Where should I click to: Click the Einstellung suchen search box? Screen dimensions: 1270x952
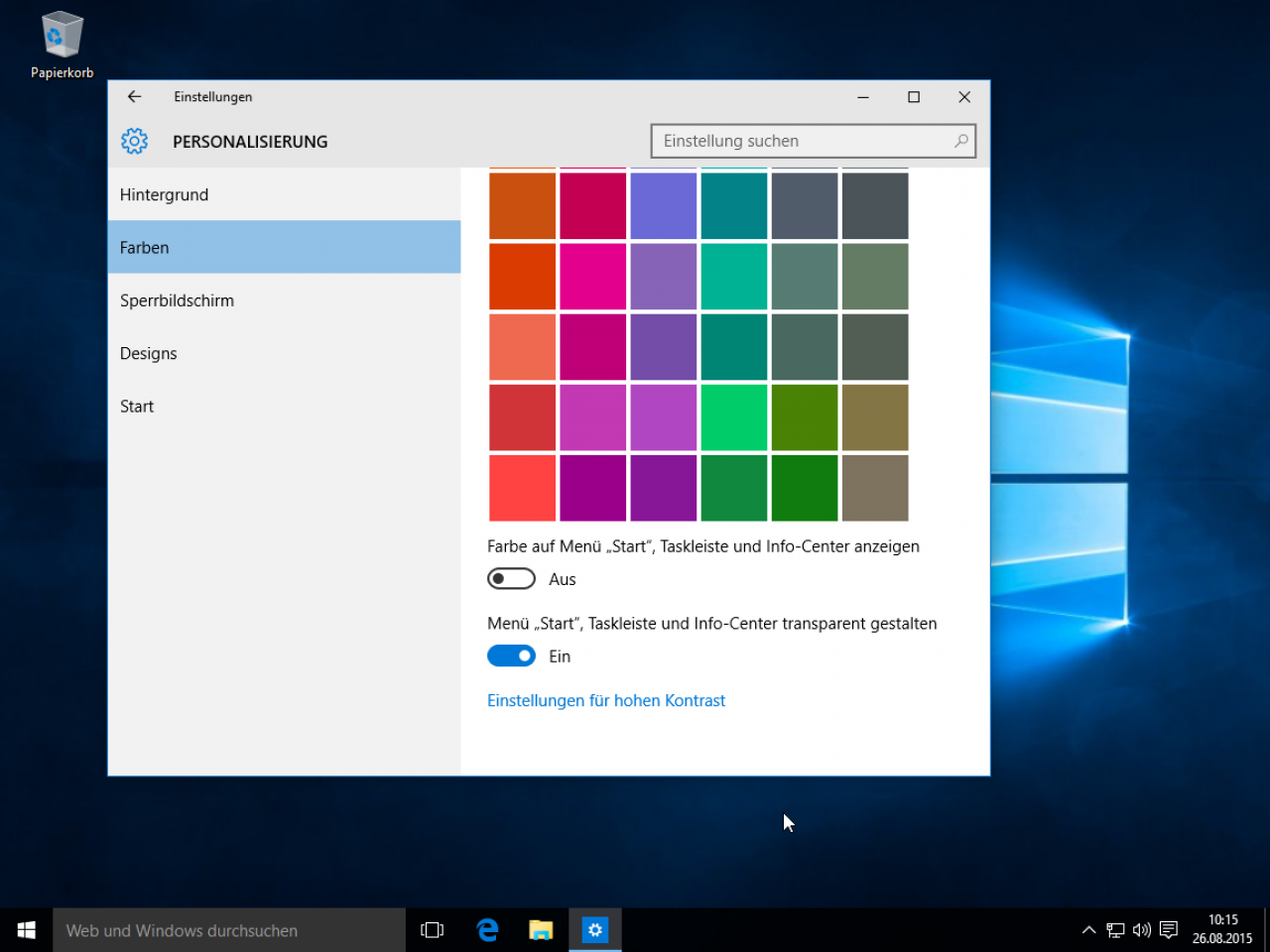point(814,141)
